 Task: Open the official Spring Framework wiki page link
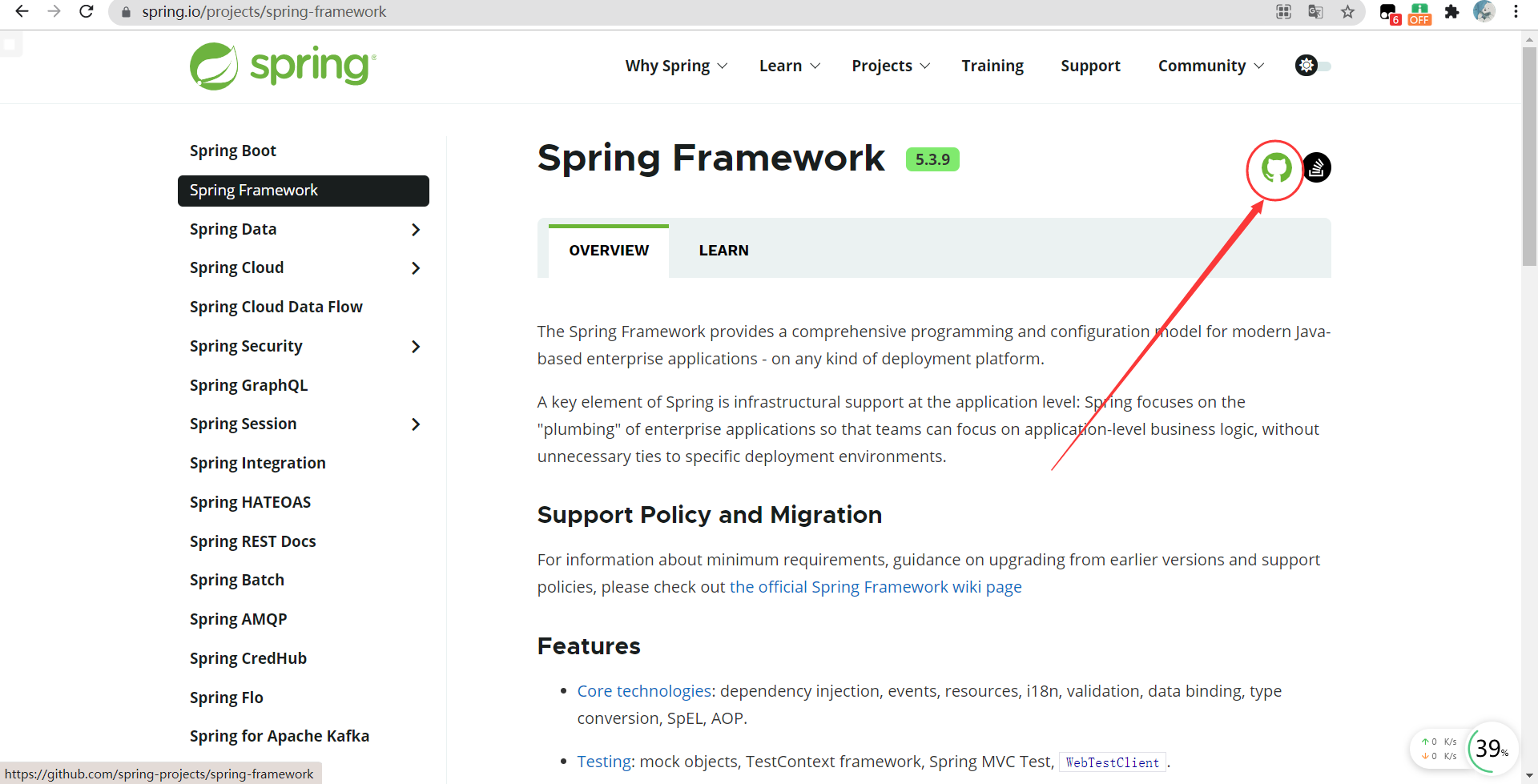click(x=876, y=587)
